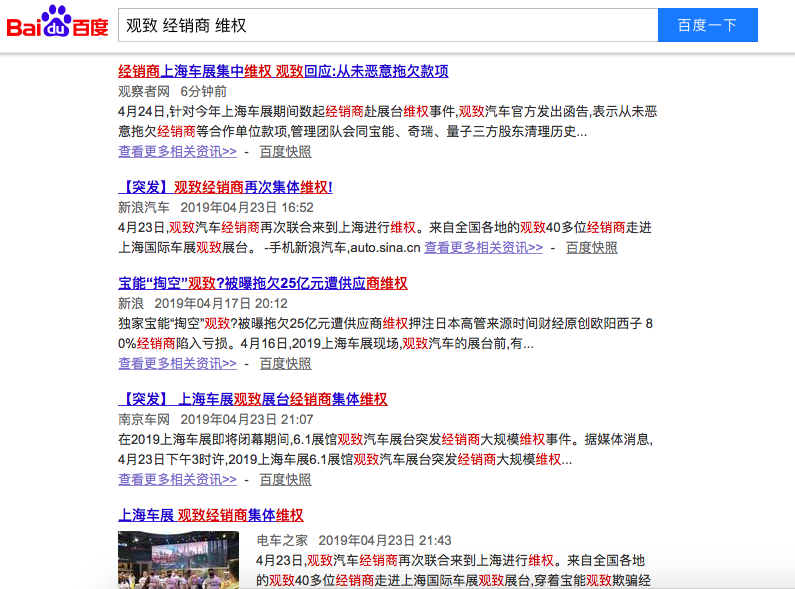Click the 百度一下 search button

(708, 25)
